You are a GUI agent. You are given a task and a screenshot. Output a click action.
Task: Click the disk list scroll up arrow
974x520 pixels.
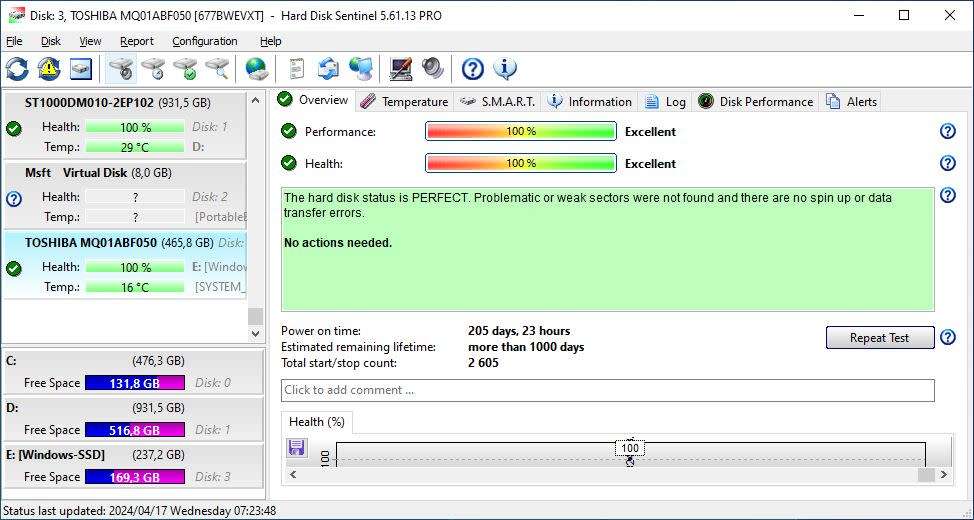[255, 99]
